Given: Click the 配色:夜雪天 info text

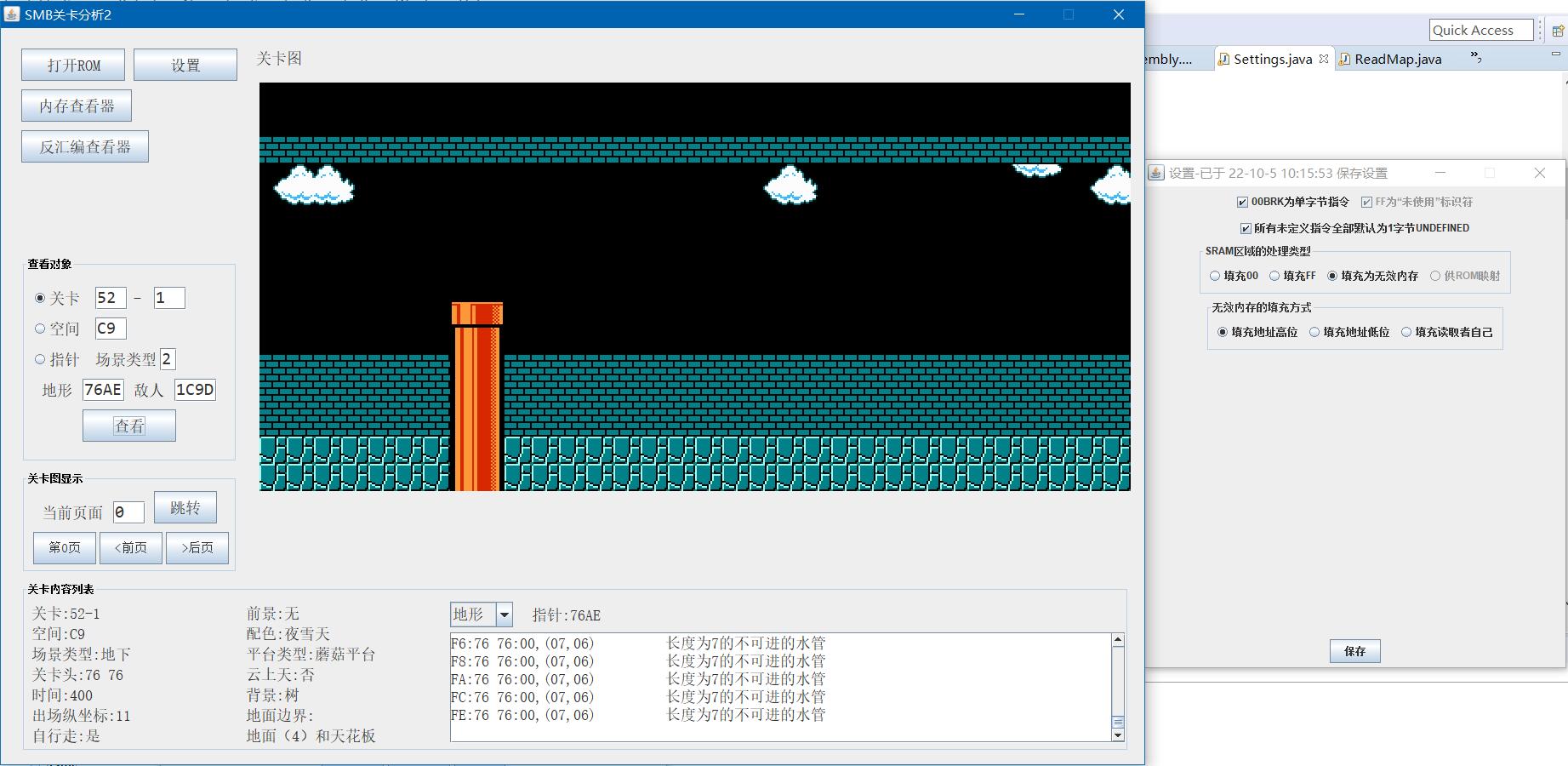Looking at the screenshot, I should pos(288,634).
